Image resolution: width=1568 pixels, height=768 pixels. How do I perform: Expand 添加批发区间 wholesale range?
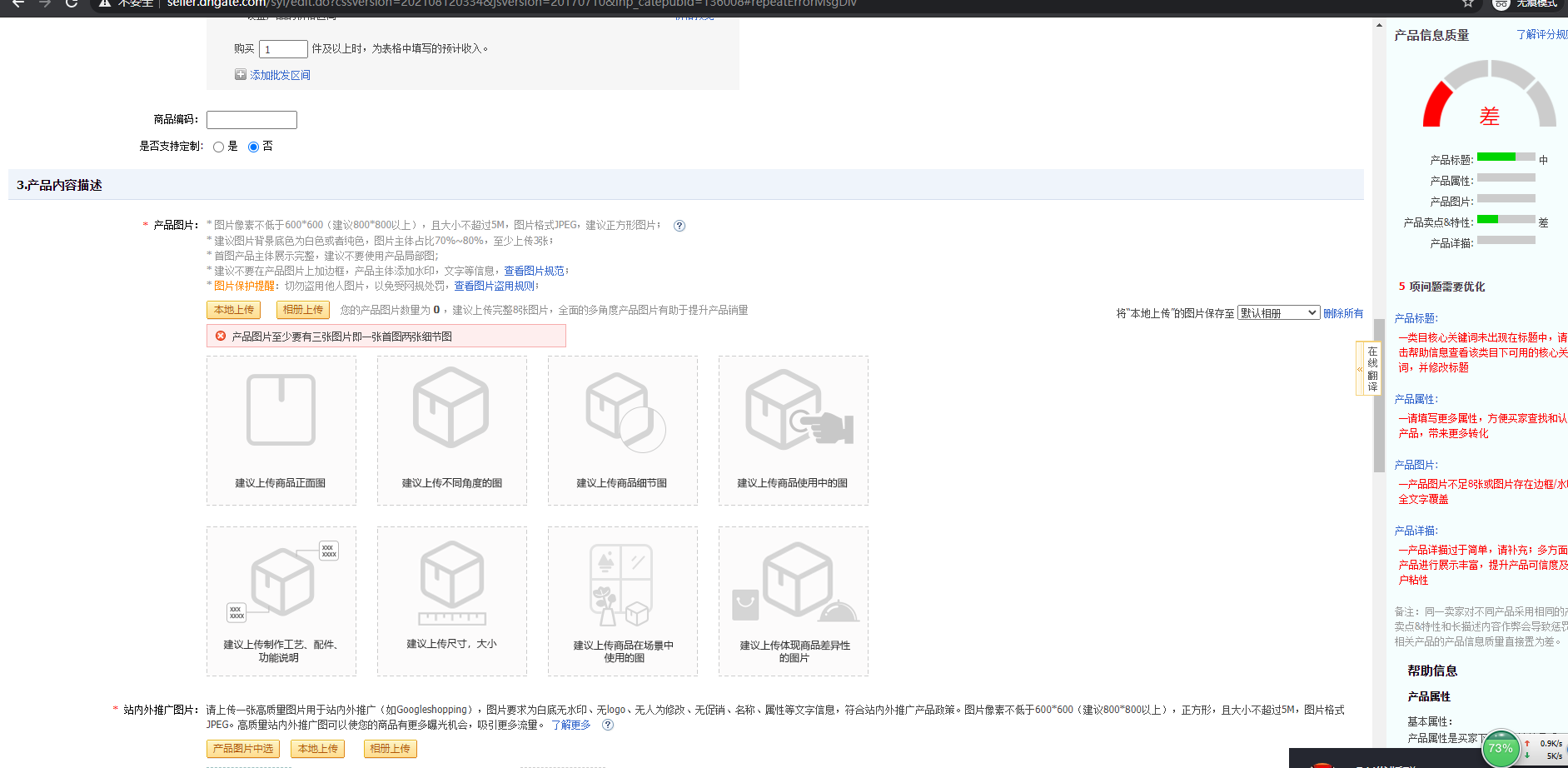280,75
